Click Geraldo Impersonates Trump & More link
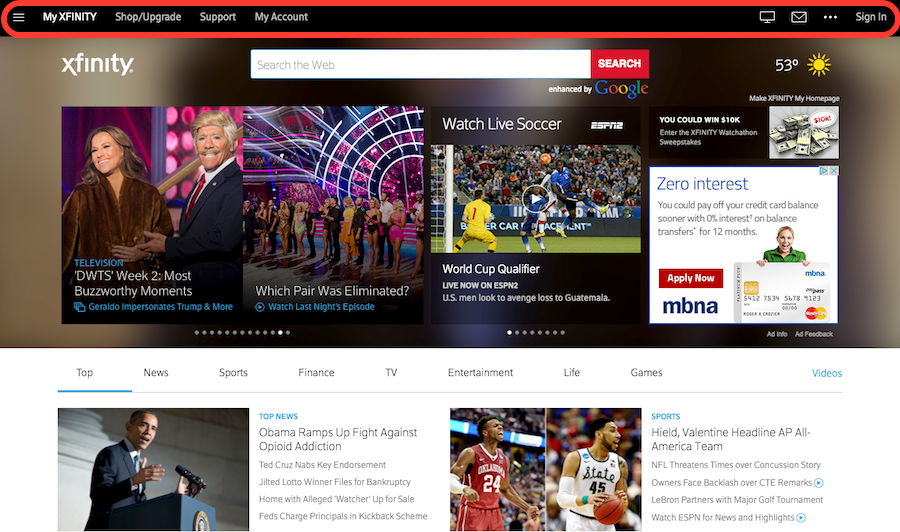The height and width of the screenshot is (532, 900). coord(161,307)
